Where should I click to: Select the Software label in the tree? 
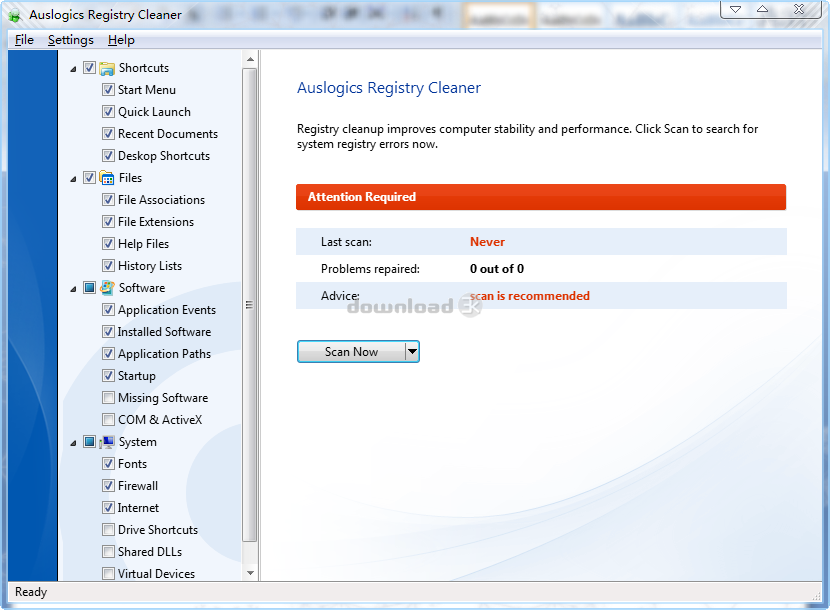point(142,288)
